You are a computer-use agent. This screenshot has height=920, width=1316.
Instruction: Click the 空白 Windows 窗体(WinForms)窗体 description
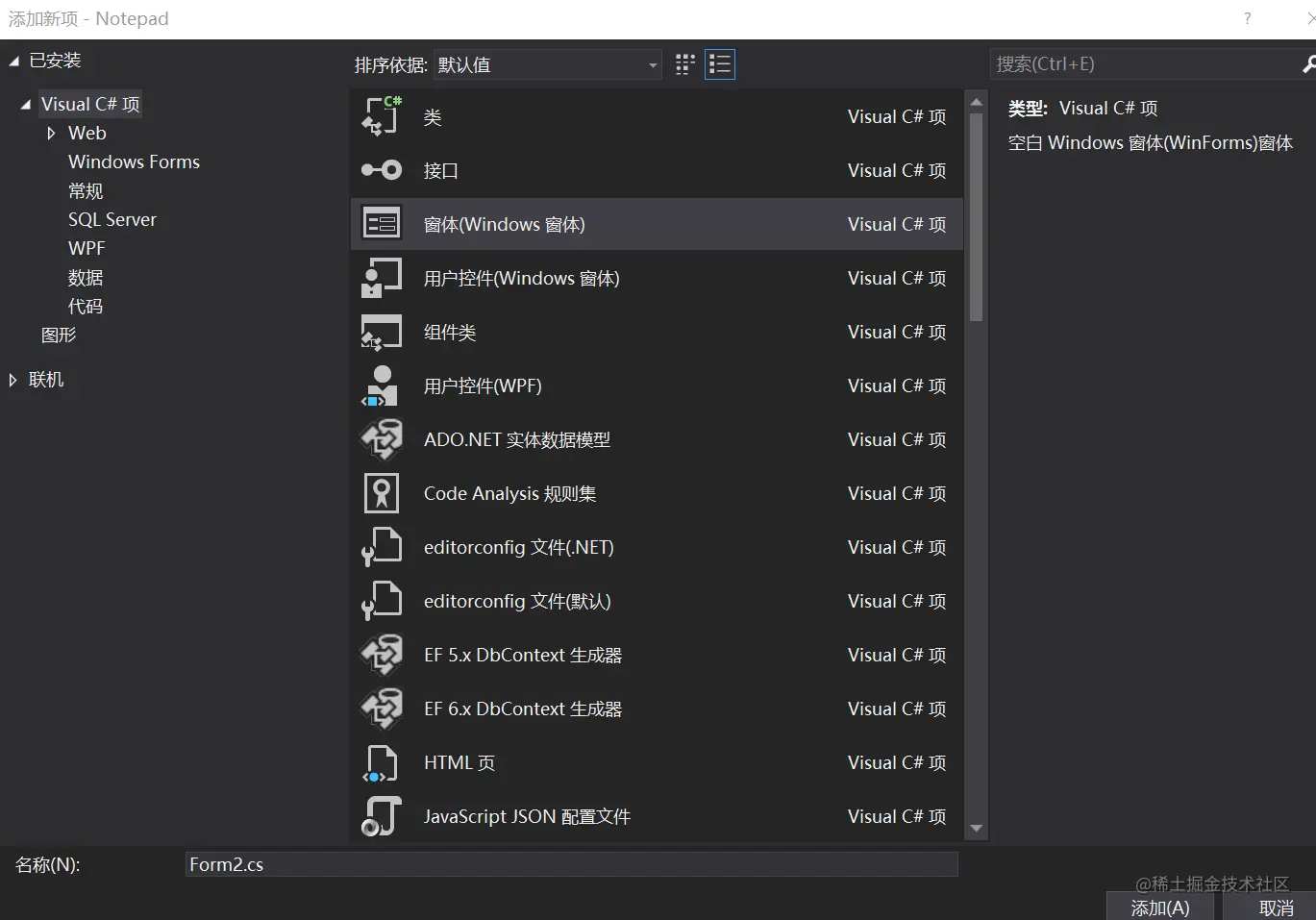click(x=1151, y=143)
